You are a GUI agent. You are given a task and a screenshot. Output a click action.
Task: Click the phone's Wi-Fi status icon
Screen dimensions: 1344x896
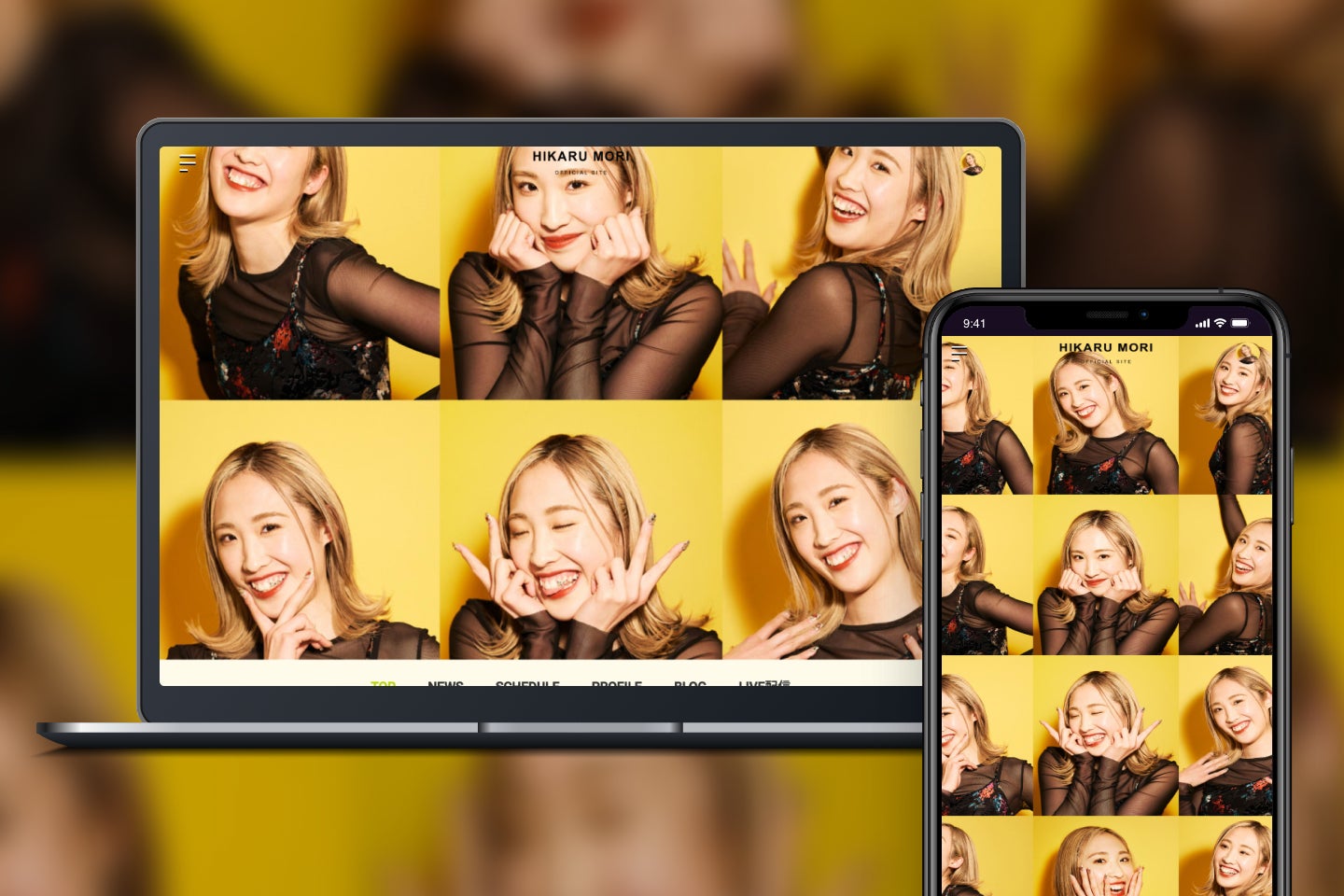[x=1220, y=323]
